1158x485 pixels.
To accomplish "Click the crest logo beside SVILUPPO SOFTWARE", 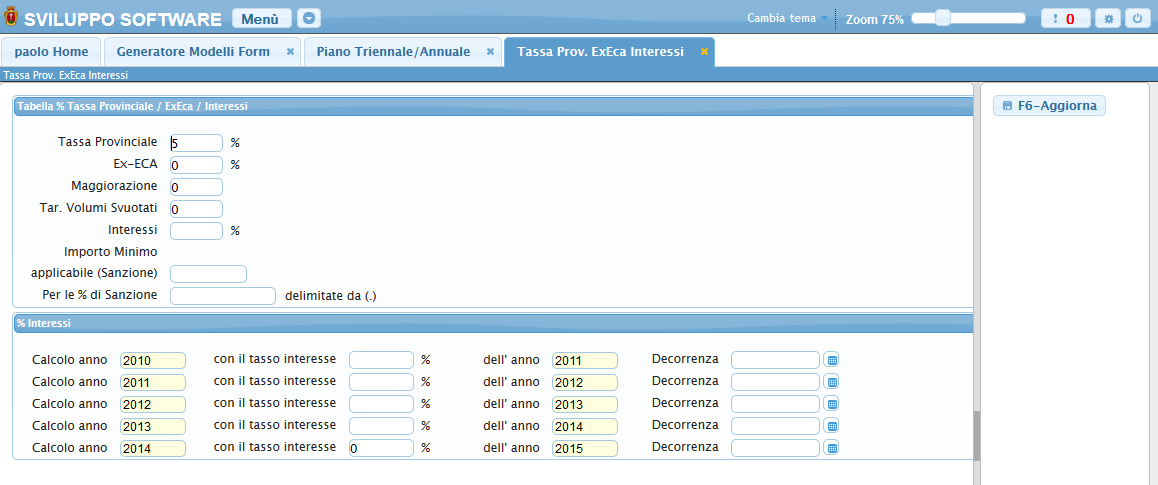I will point(10,18).
